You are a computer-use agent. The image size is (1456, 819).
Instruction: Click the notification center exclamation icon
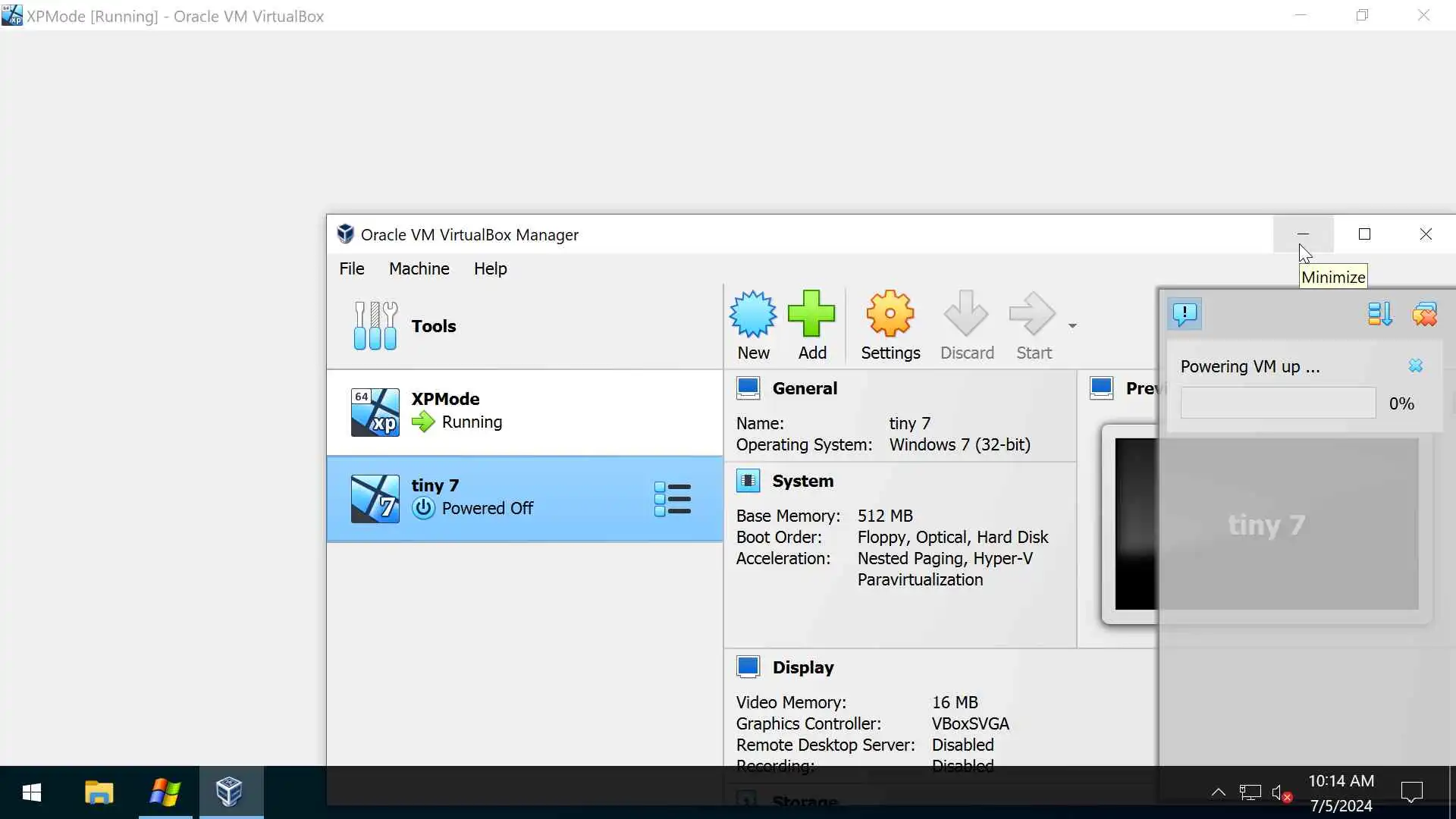(x=1185, y=313)
